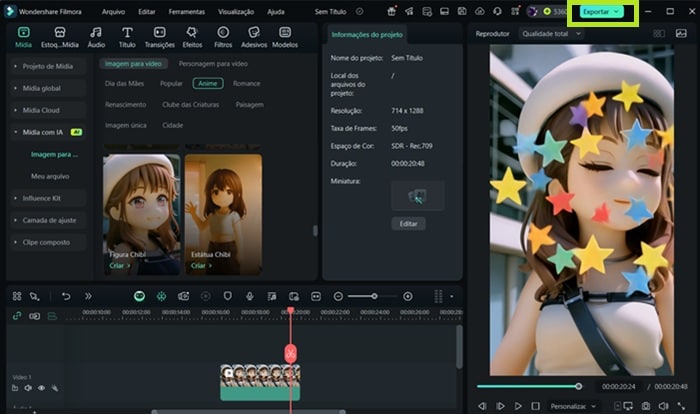Open the Personalizar dropdown in player
Viewport: 700px width, 414px height.
pyautogui.click(x=573, y=406)
